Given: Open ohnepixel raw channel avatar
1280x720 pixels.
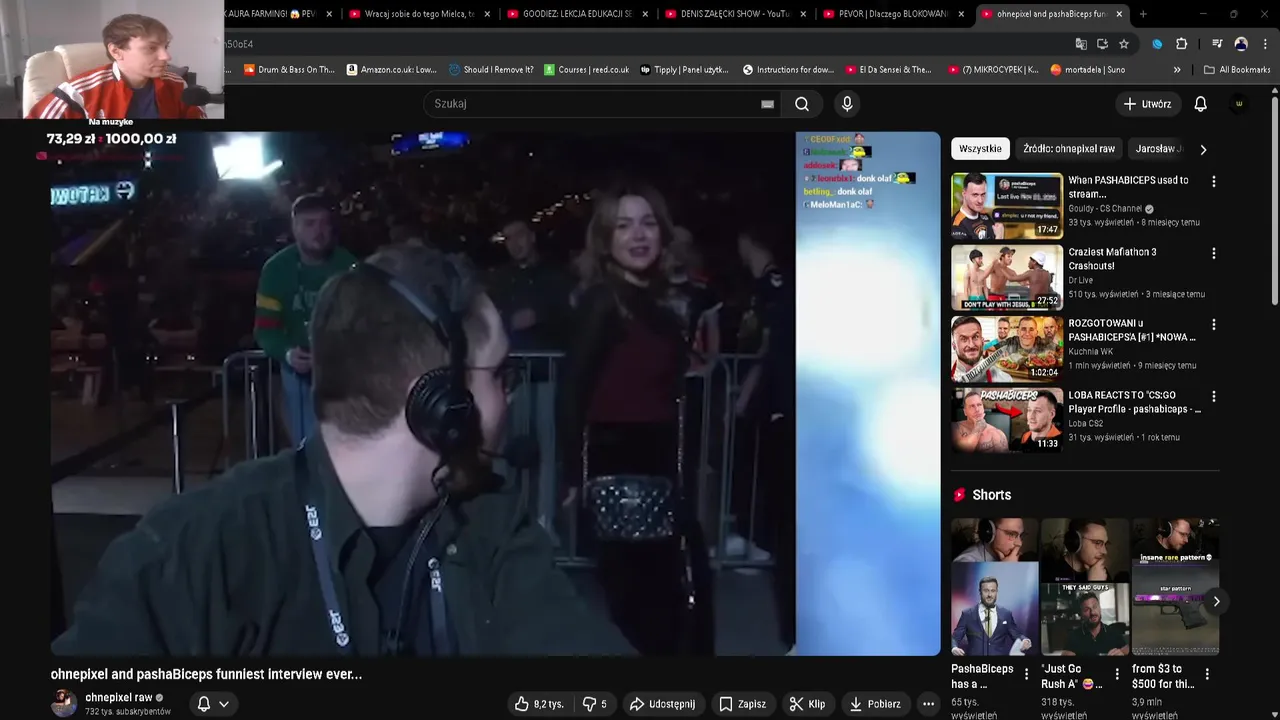Looking at the screenshot, I should point(64,703).
